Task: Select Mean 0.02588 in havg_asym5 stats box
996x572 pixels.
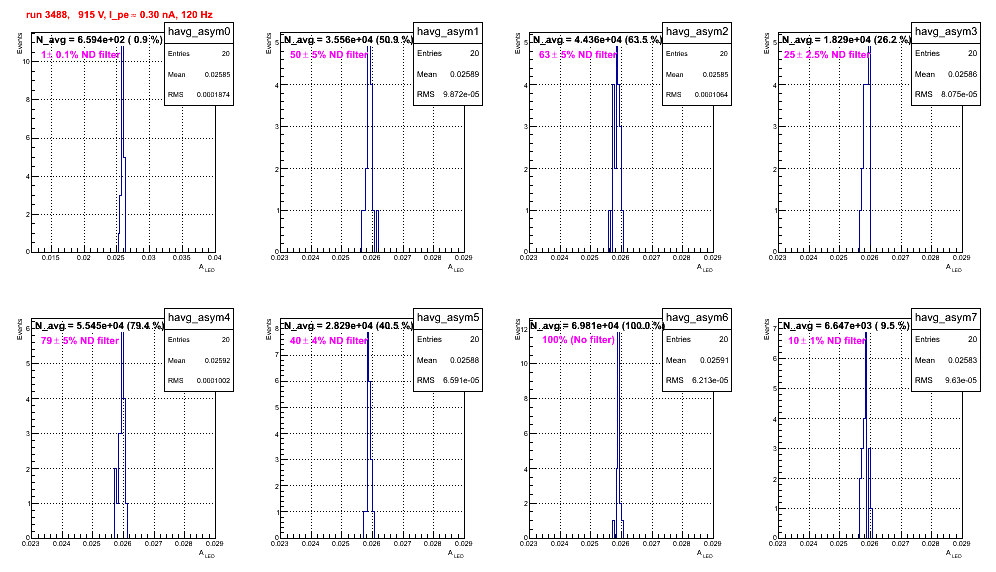Action: click(448, 360)
